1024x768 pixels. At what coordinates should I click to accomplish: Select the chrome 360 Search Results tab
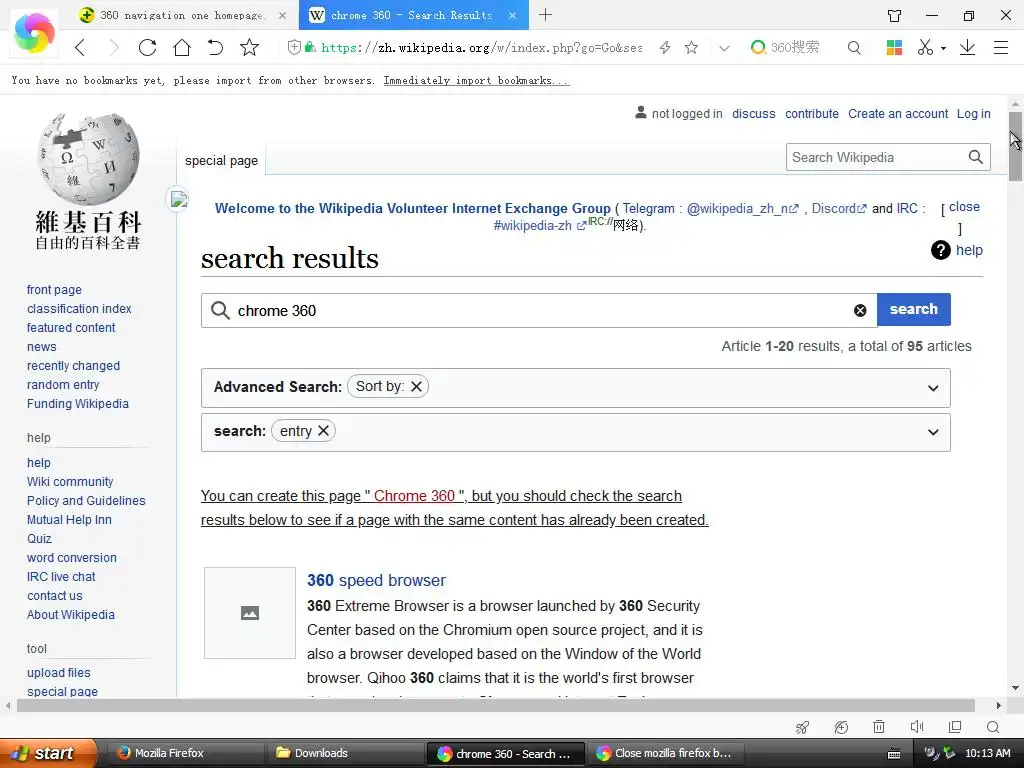413,15
